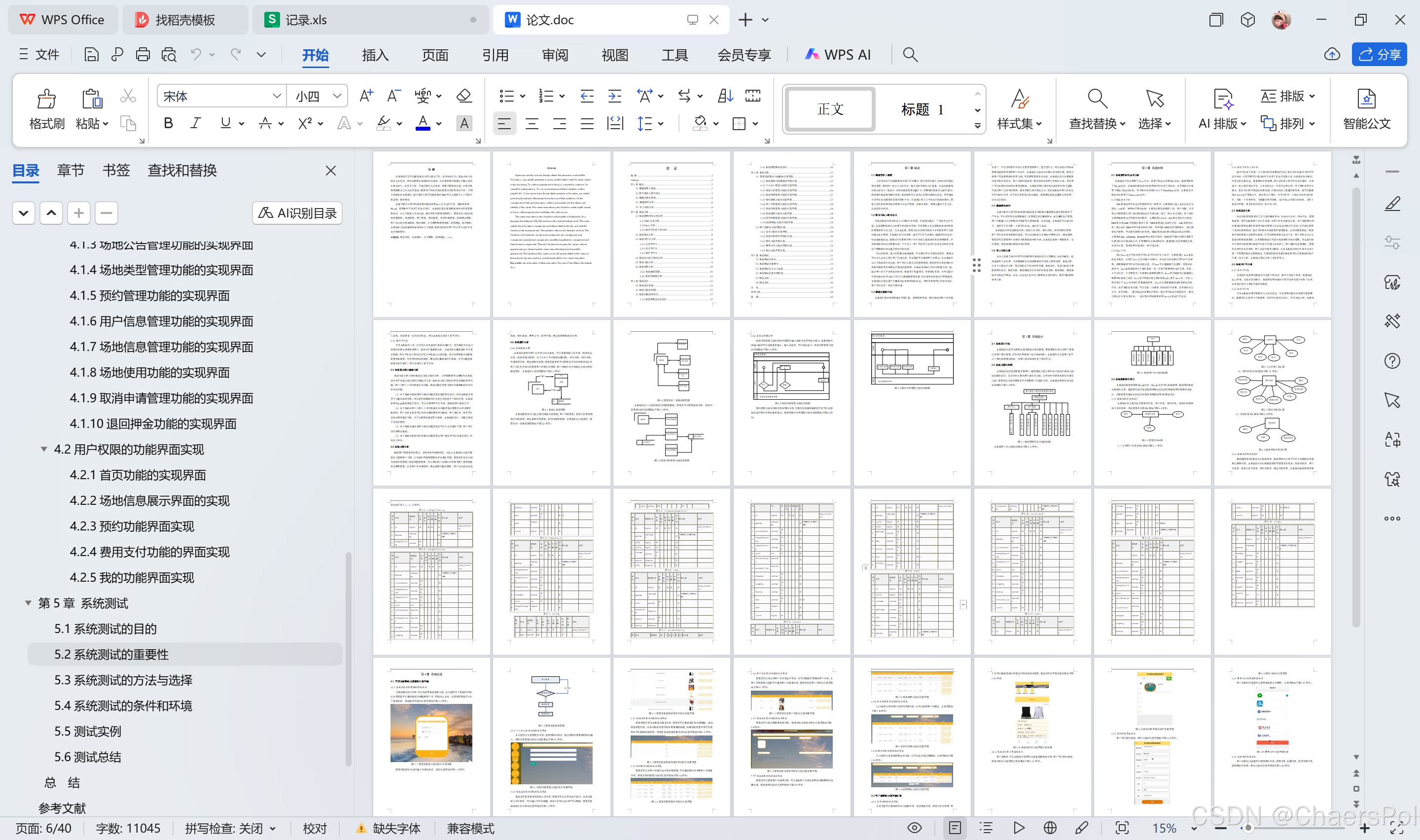The image size is (1420, 840).
Task: Set paragraph alignment to left
Action: (x=504, y=123)
